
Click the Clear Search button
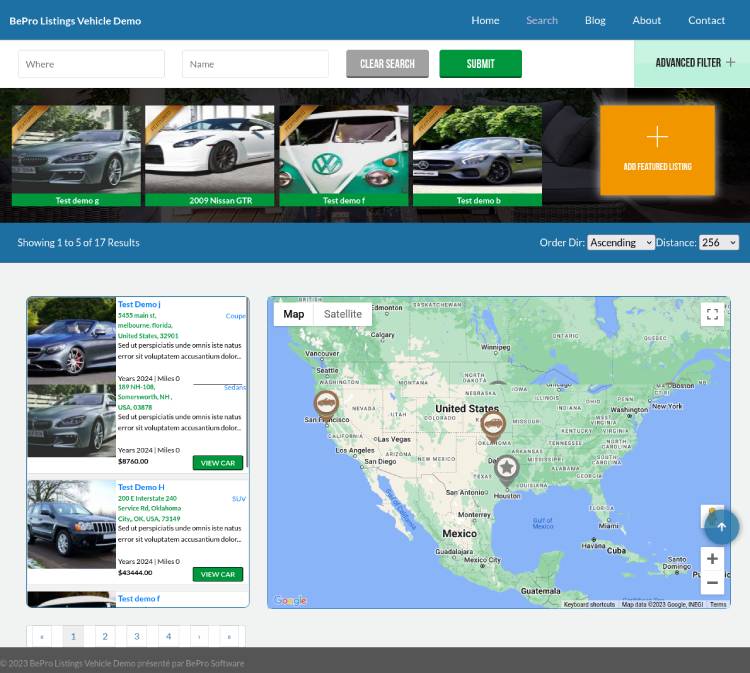click(x=387, y=64)
